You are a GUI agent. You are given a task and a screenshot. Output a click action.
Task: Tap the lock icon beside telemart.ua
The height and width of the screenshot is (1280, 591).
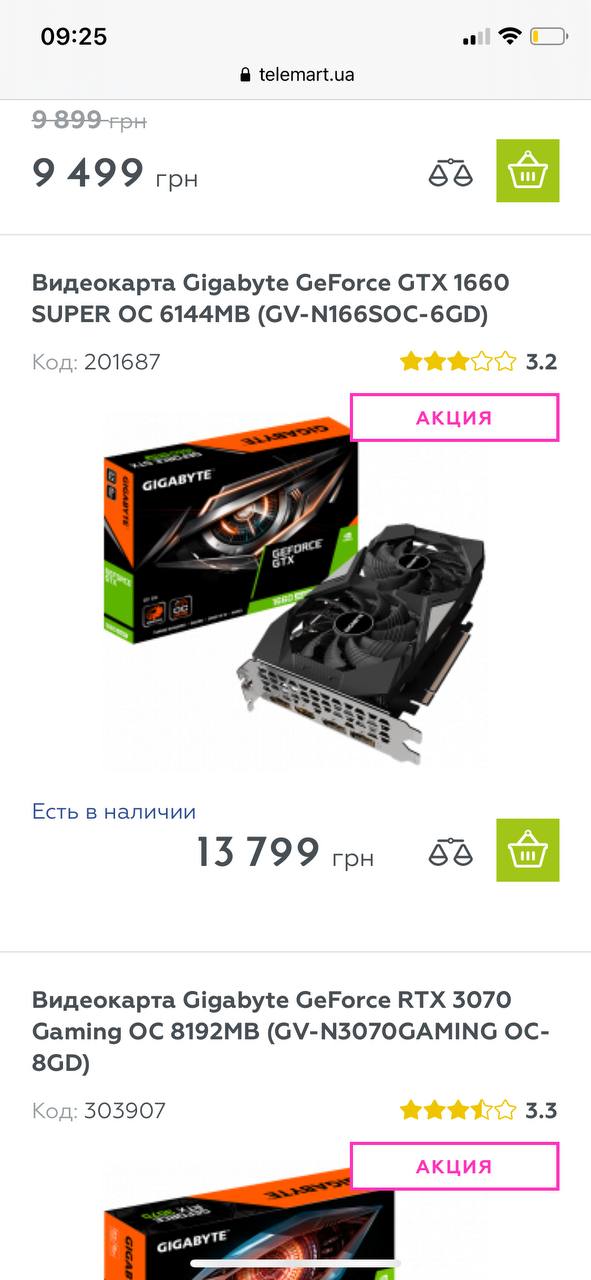point(245,75)
